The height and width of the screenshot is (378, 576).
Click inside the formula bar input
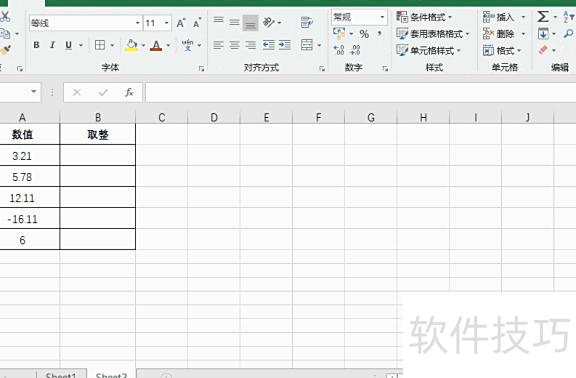click(x=361, y=92)
